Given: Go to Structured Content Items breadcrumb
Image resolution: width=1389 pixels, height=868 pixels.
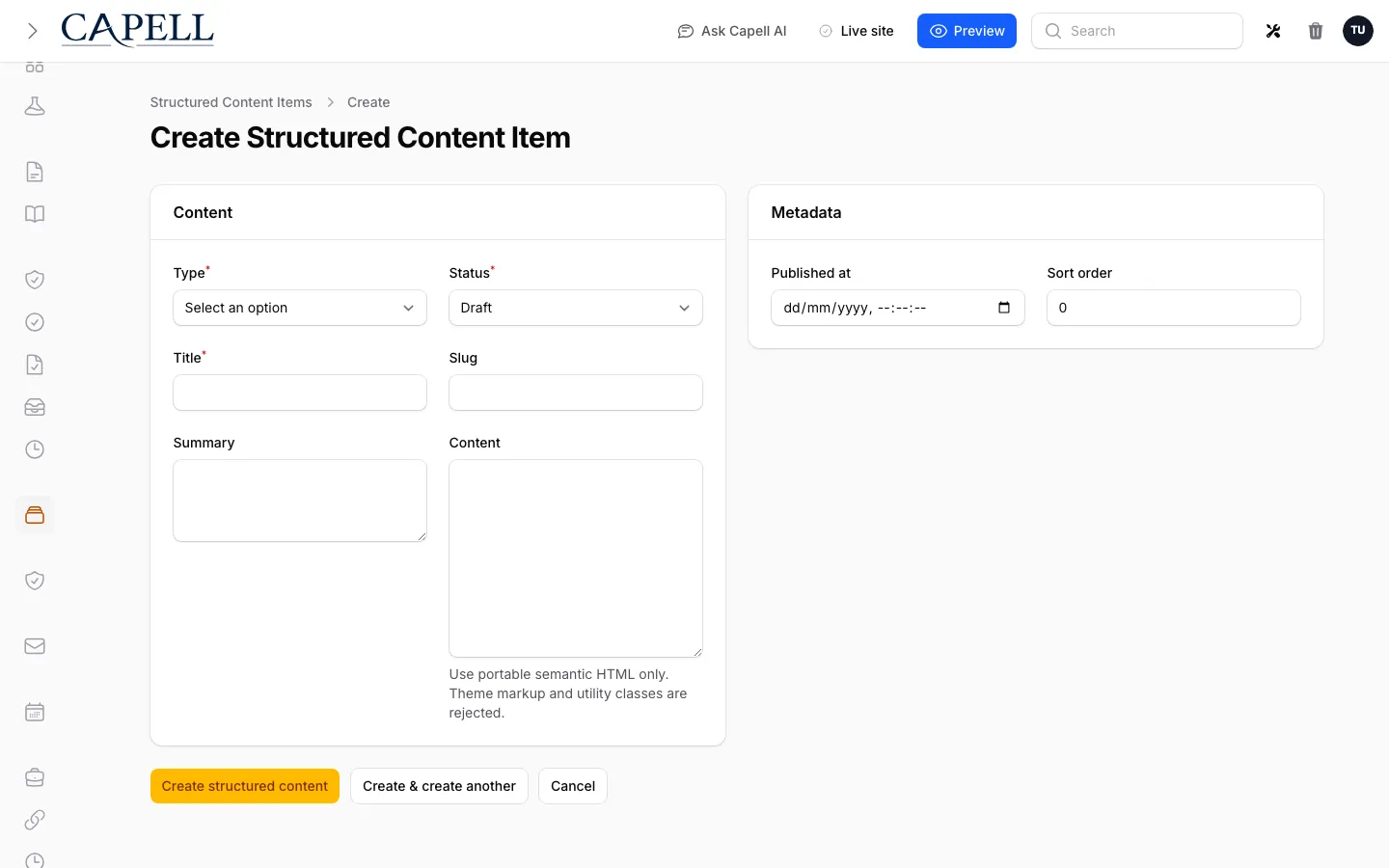Looking at the screenshot, I should (x=231, y=102).
